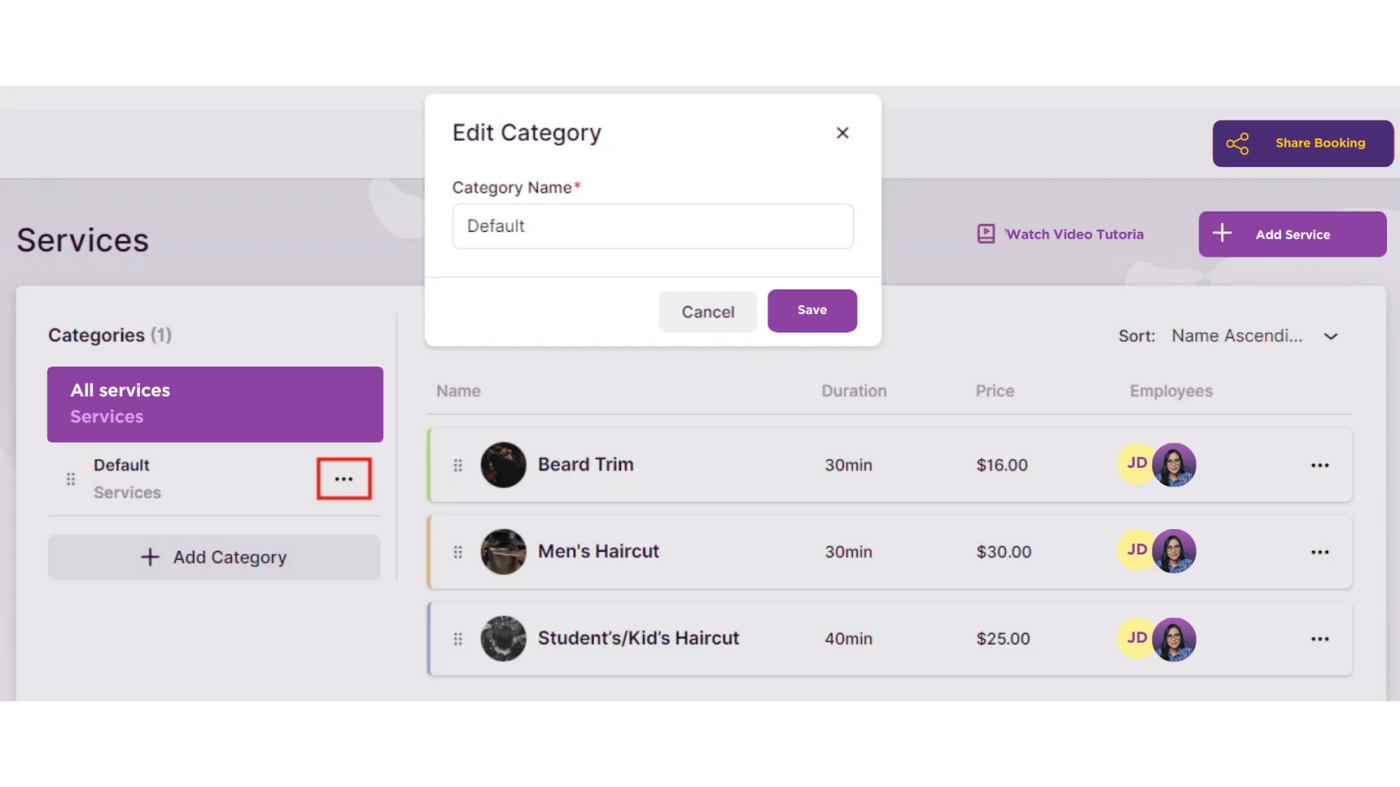Click the Men's Haircut drag handle
Image resolution: width=1400 pixels, height=787 pixels.
click(x=458, y=552)
